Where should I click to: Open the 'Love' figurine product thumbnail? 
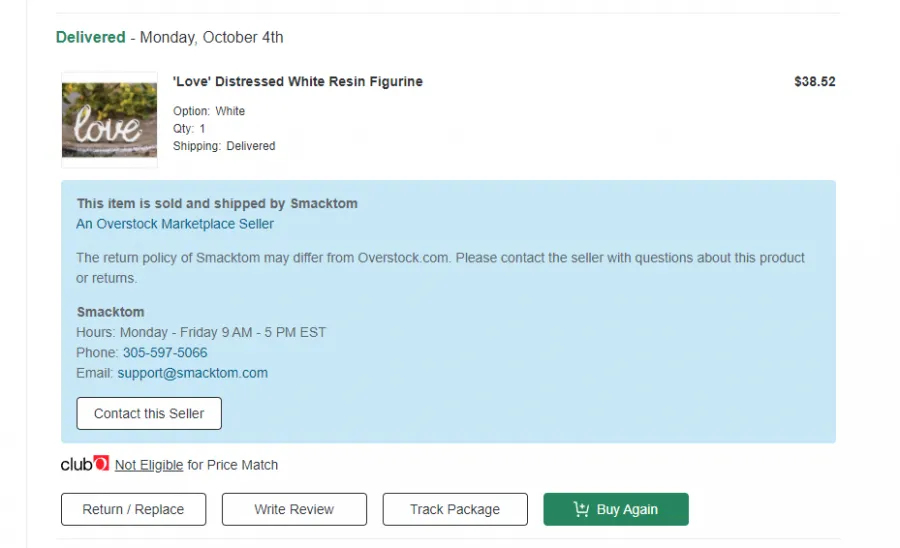pos(109,120)
